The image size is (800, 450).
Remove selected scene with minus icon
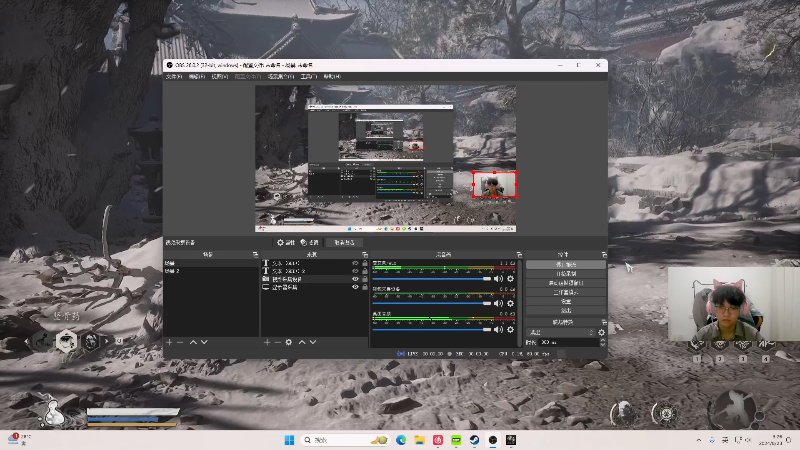(180, 342)
